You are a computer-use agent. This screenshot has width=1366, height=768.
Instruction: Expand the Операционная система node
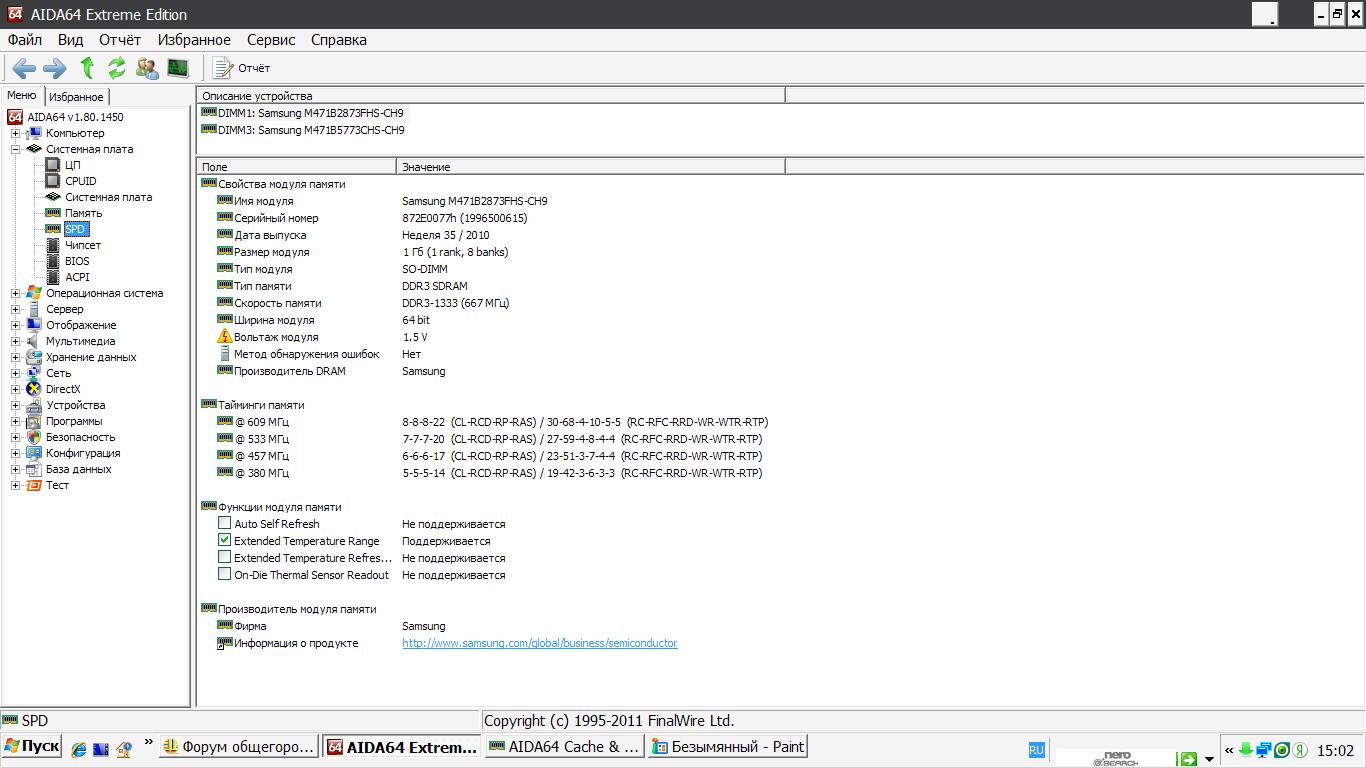point(15,293)
